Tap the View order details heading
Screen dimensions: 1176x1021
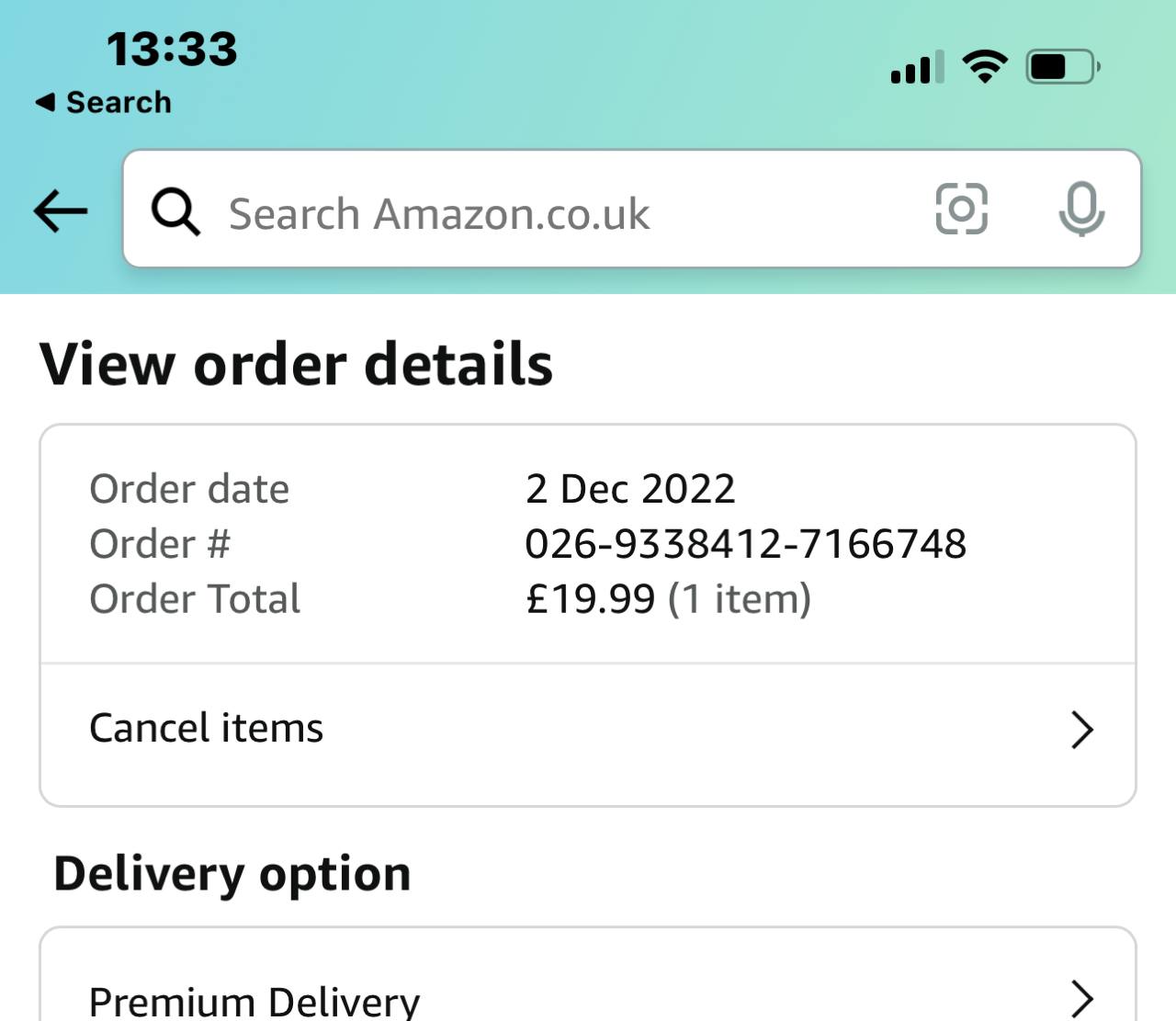point(296,364)
